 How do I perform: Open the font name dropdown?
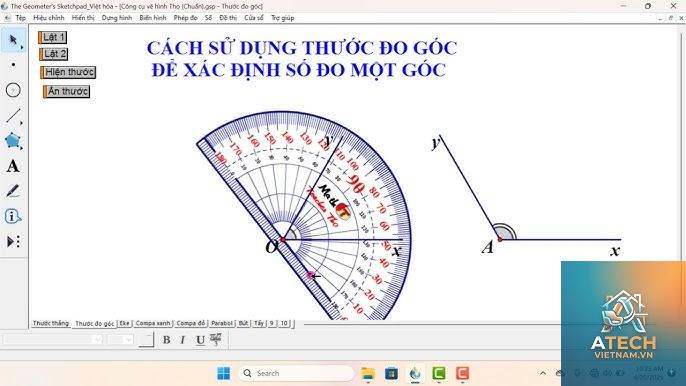(x=53, y=339)
